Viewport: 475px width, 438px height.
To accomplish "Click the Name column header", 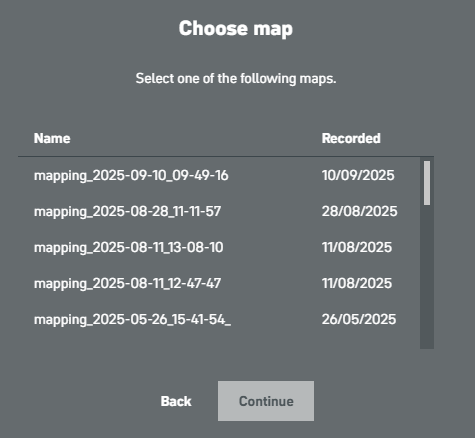I will (52, 138).
